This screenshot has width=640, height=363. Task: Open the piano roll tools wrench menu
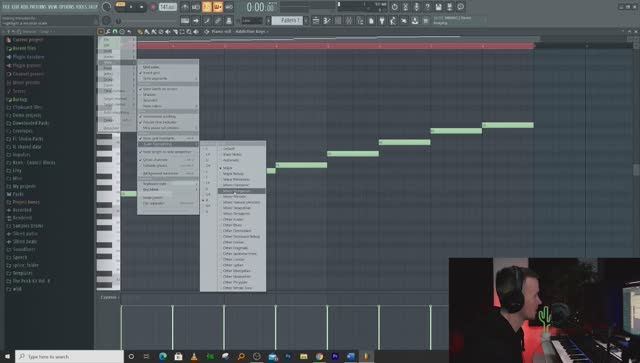[108, 31]
